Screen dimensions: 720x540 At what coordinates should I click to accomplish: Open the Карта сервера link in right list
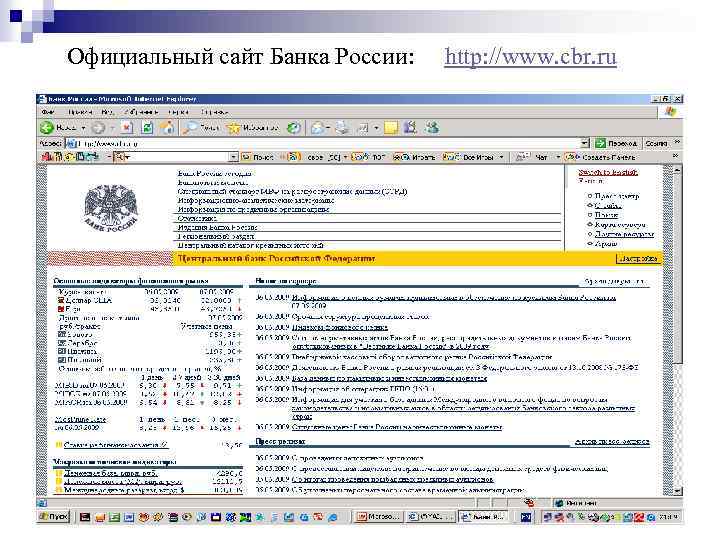[620, 225]
